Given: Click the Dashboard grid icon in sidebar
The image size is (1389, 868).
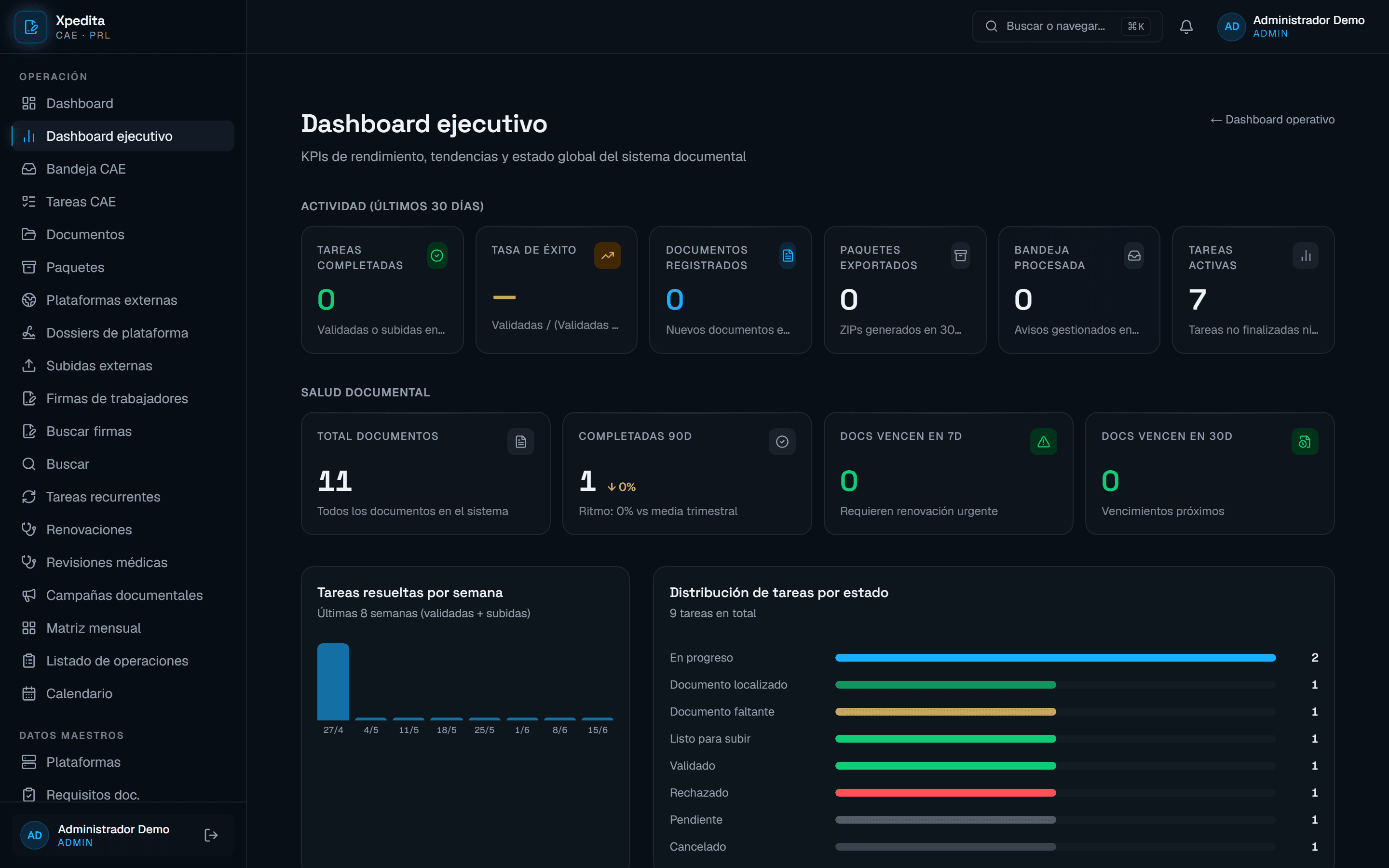Looking at the screenshot, I should [29, 103].
